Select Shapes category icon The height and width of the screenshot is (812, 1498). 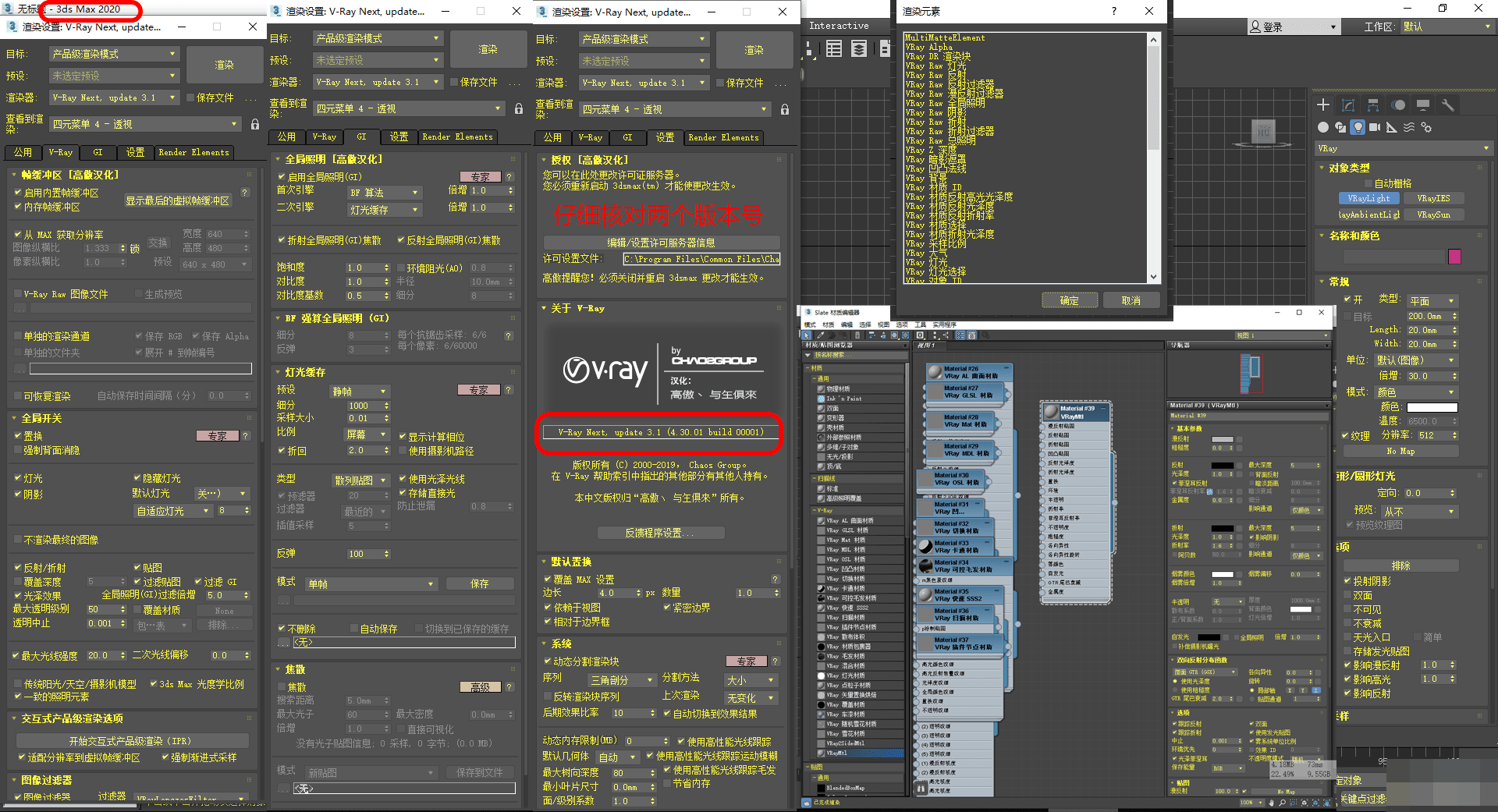click(x=1340, y=127)
